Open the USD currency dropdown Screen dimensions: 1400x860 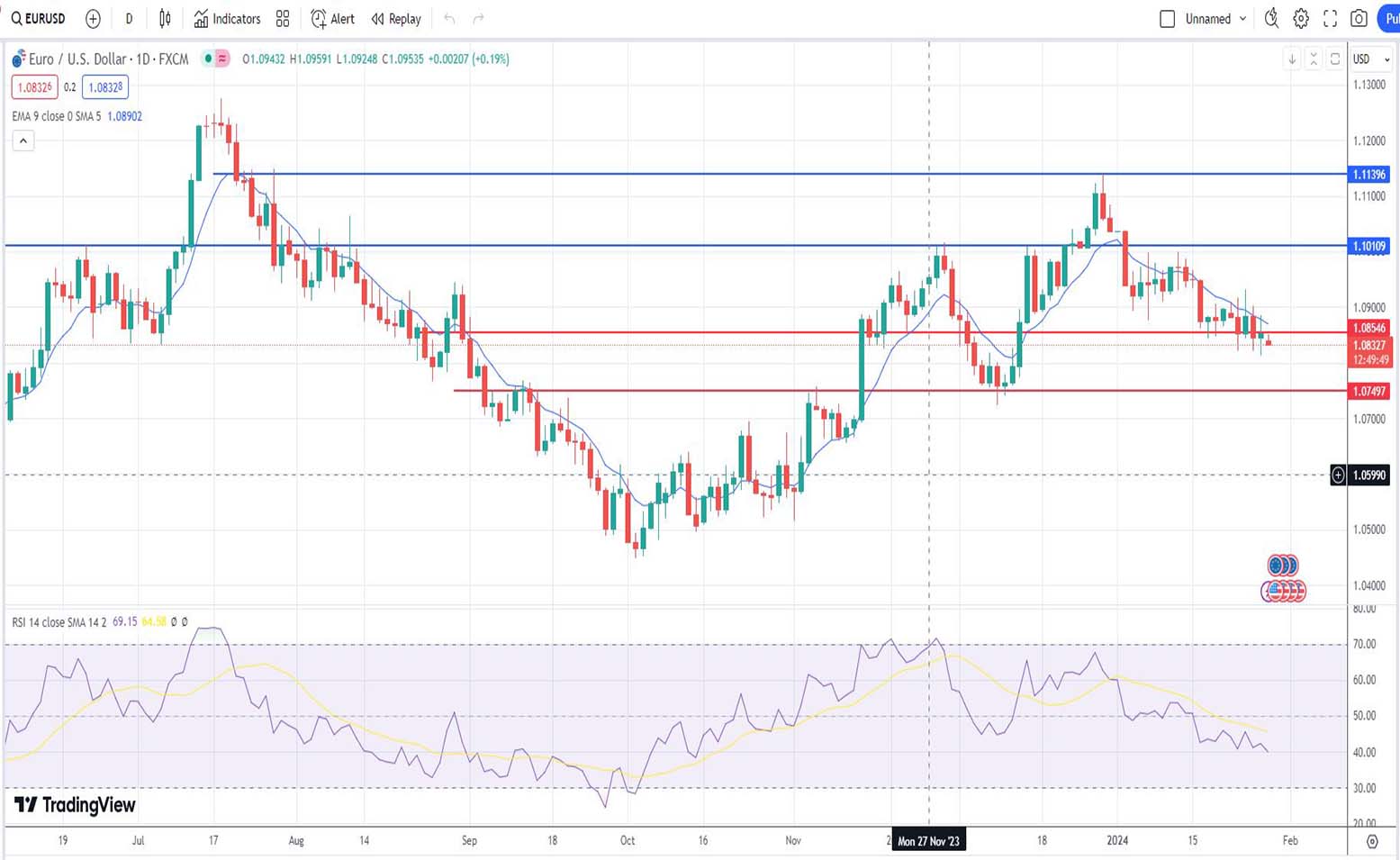(1371, 59)
